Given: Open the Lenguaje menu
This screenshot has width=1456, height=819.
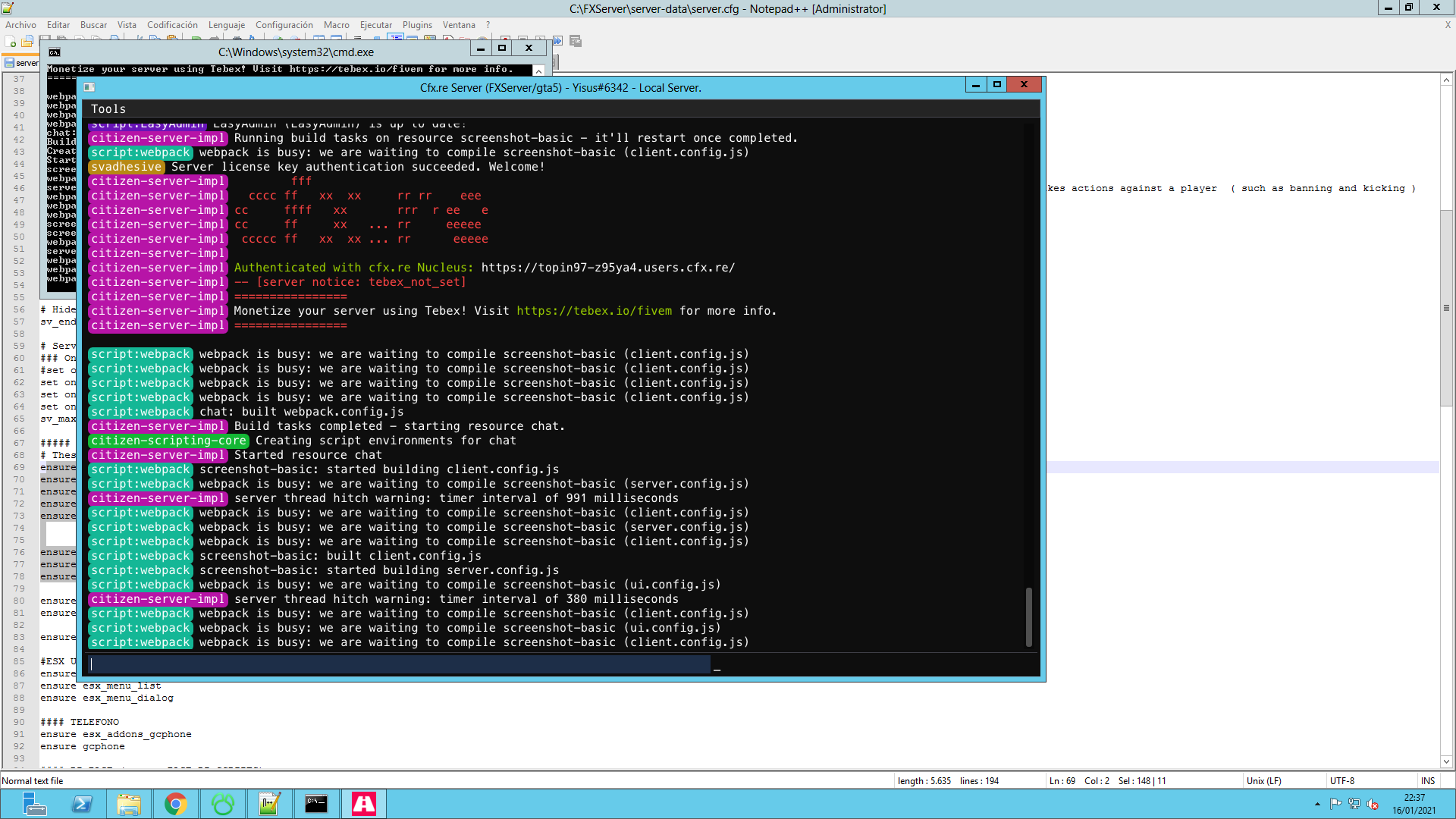Looking at the screenshot, I should click(227, 25).
